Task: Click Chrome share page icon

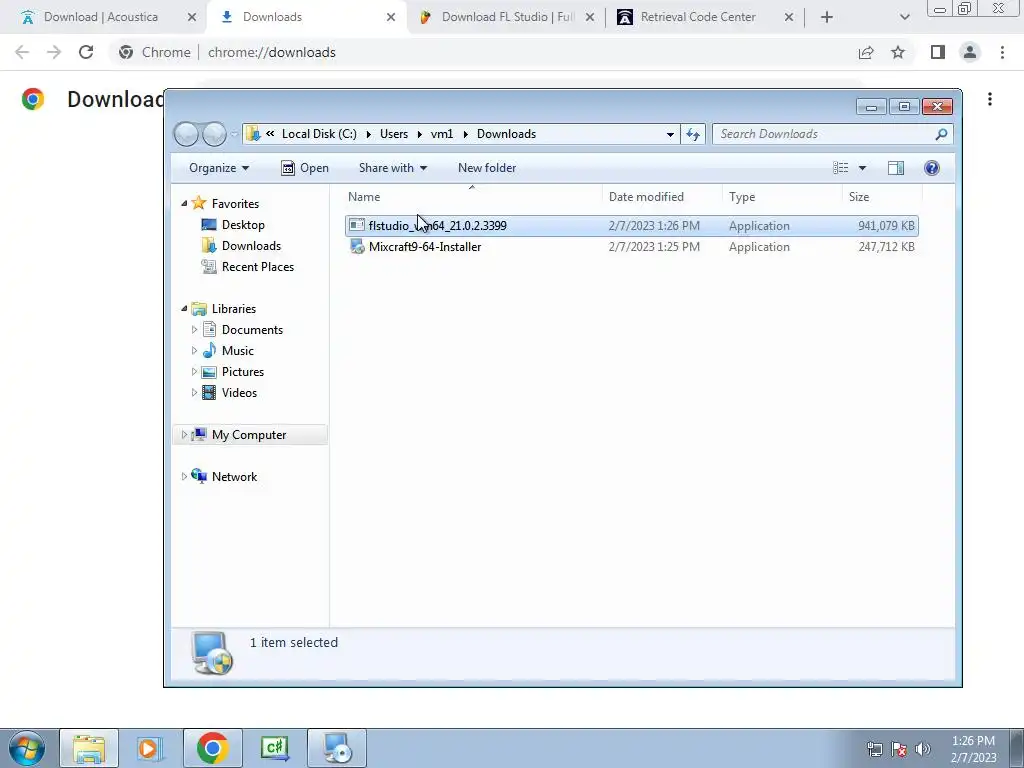Action: [x=866, y=52]
